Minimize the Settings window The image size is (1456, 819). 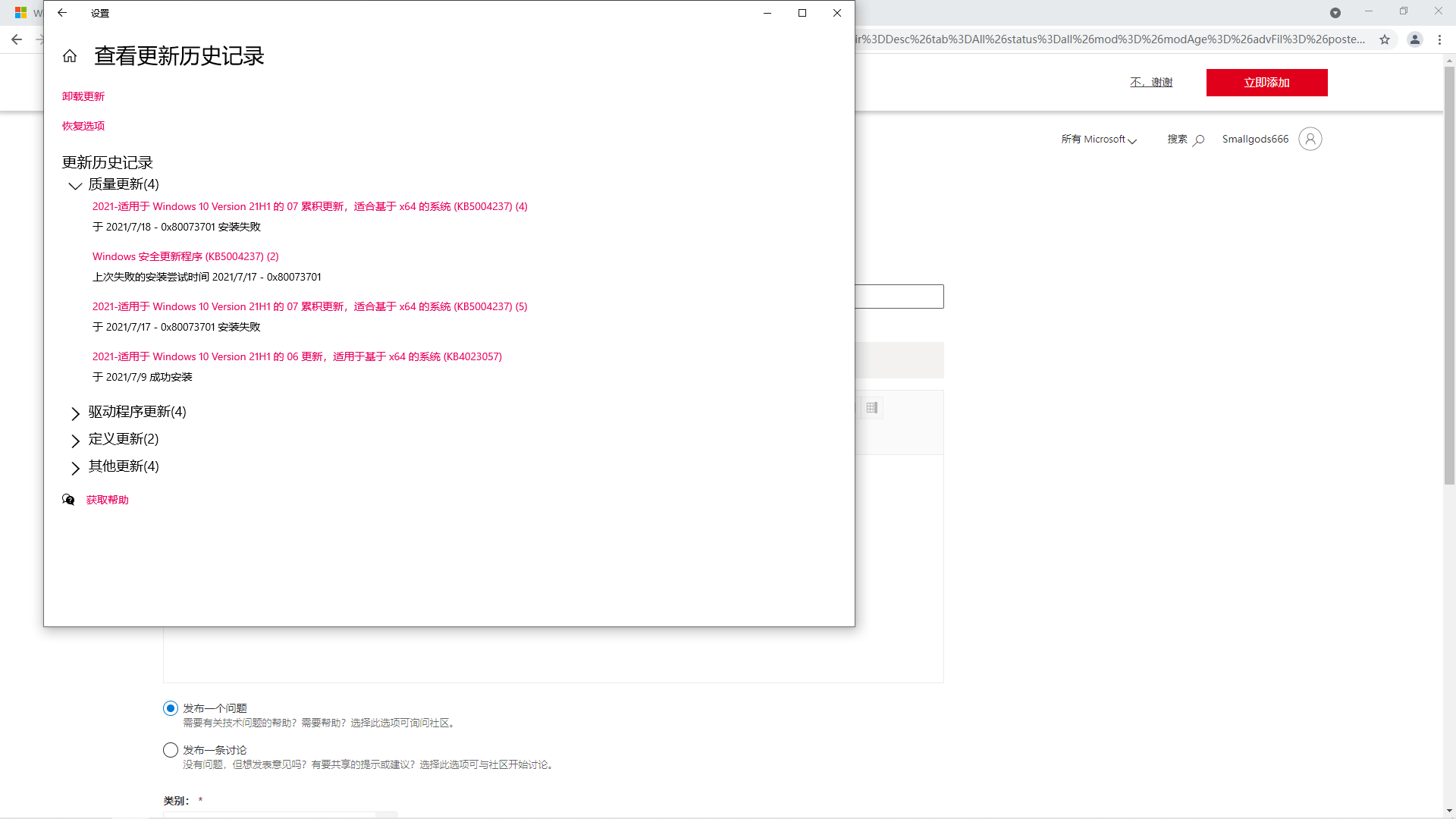tap(767, 13)
